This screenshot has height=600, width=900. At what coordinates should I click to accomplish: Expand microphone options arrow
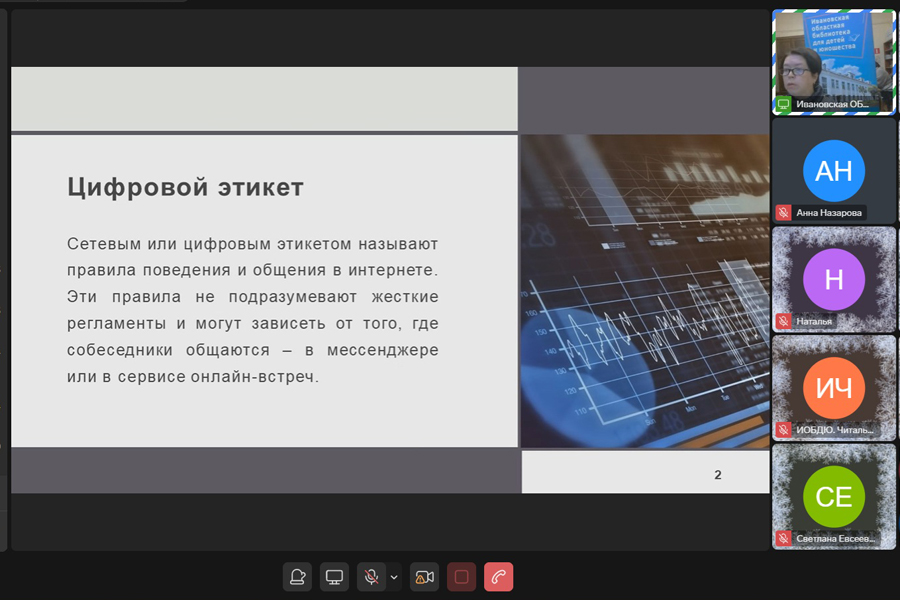pyautogui.click(x=394, y=577)
